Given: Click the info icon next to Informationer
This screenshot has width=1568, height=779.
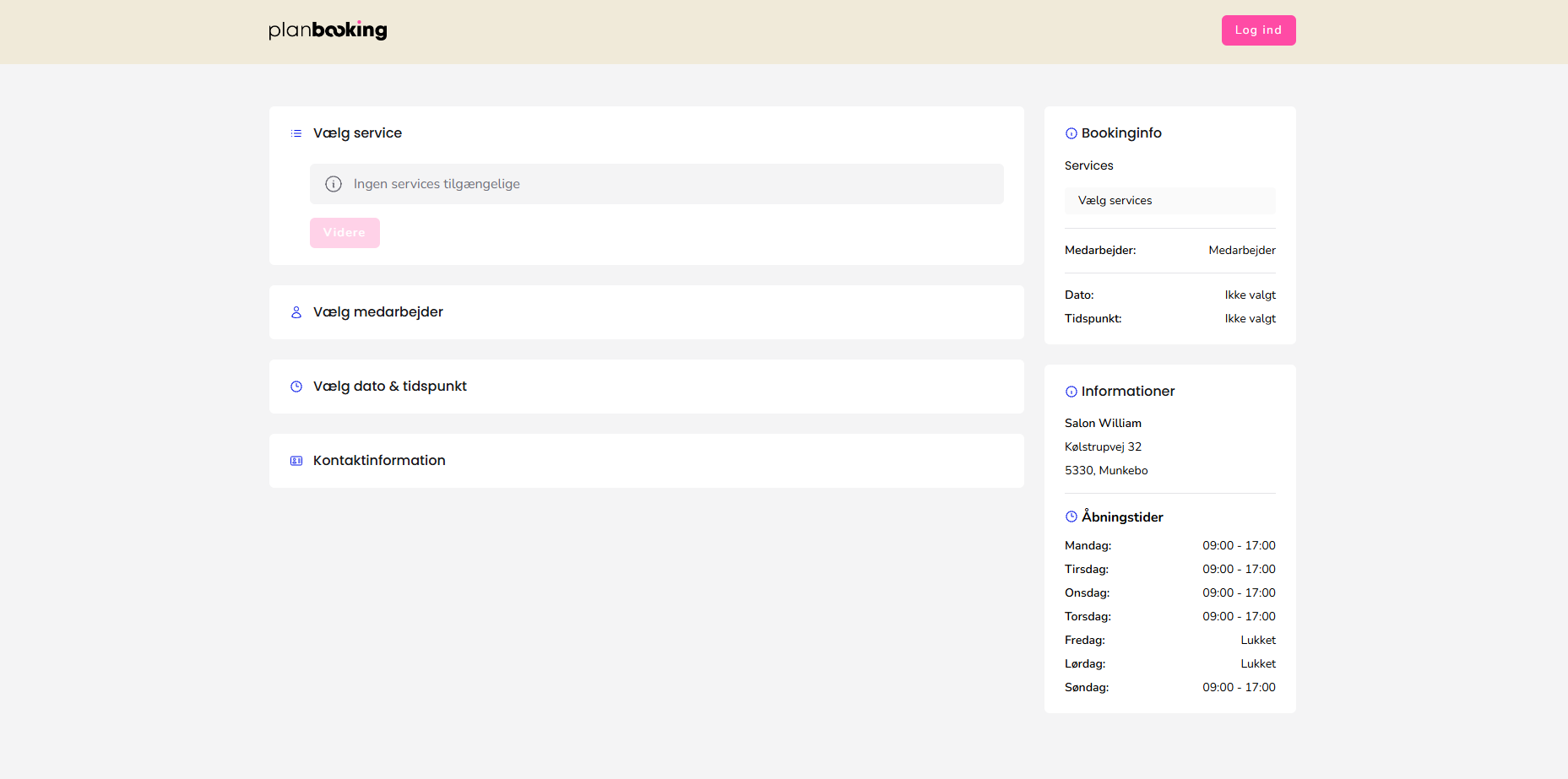Looking at the screenshot, I should pyautogui.click(x=1072, y=392).
